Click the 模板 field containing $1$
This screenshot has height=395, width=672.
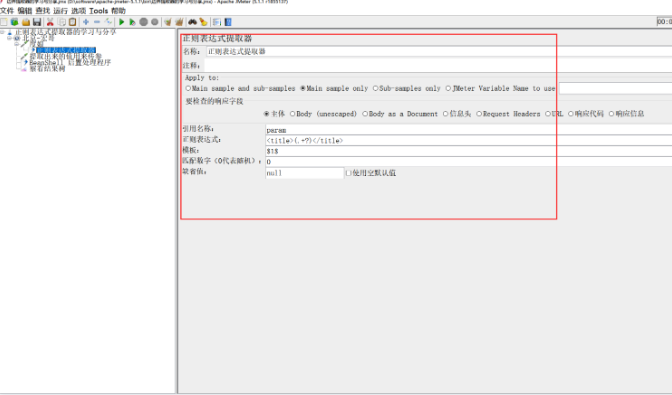(468, 151)
